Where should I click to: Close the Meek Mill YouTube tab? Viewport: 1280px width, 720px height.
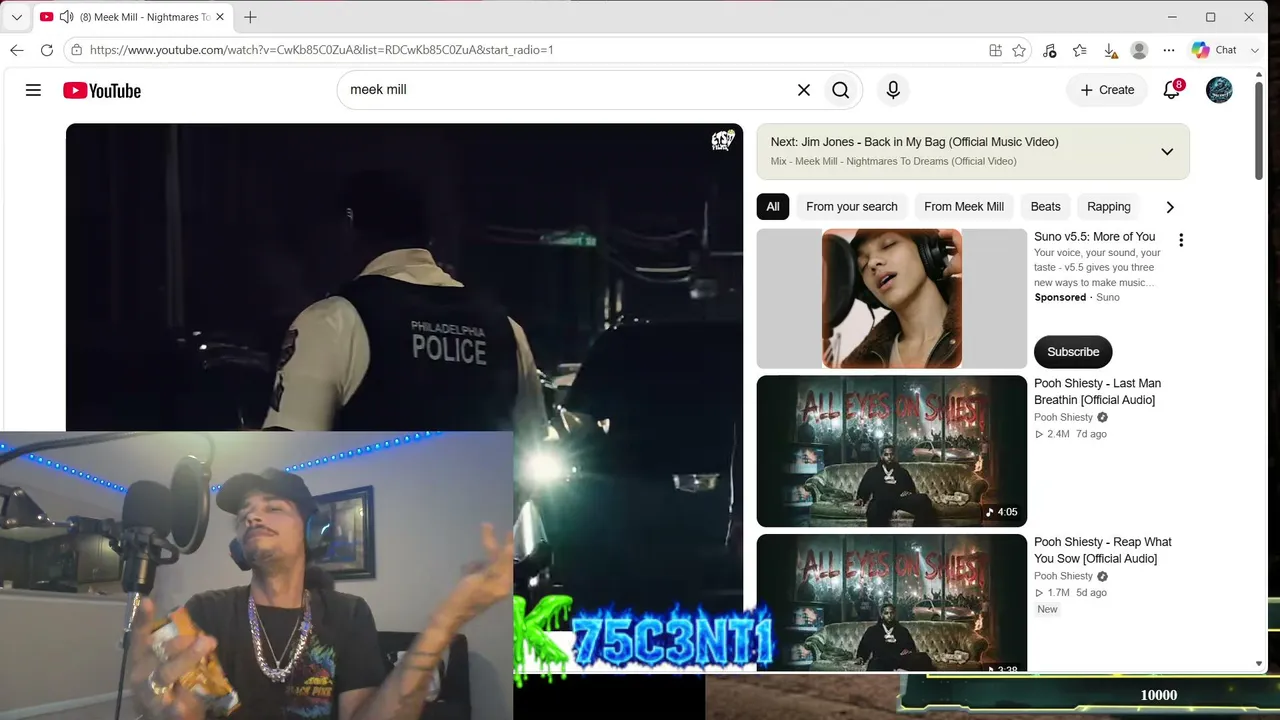220,17
